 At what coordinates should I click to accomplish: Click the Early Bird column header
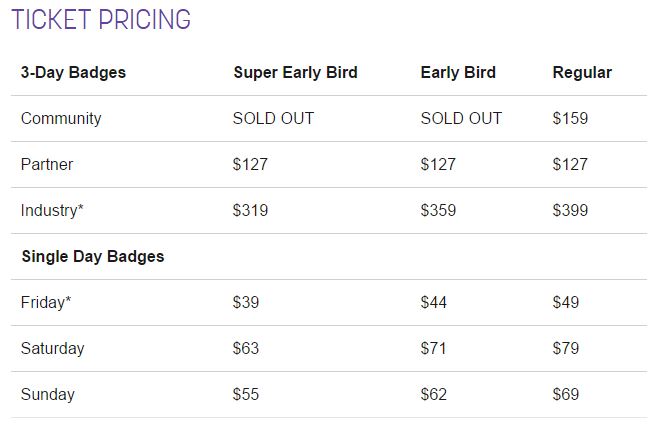tap(458, 72)
